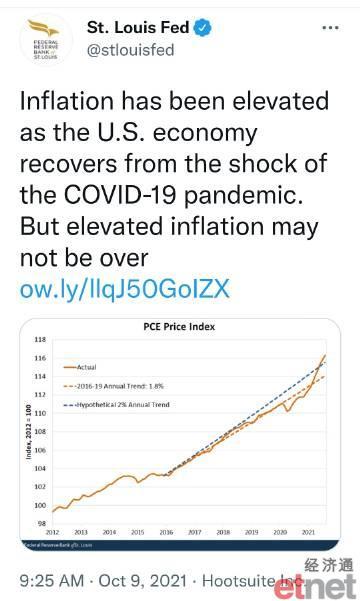Viewport: 360px width, 601px height.
Task: Click the Index 2012=100 axis label
Action: tap(28, 432)
